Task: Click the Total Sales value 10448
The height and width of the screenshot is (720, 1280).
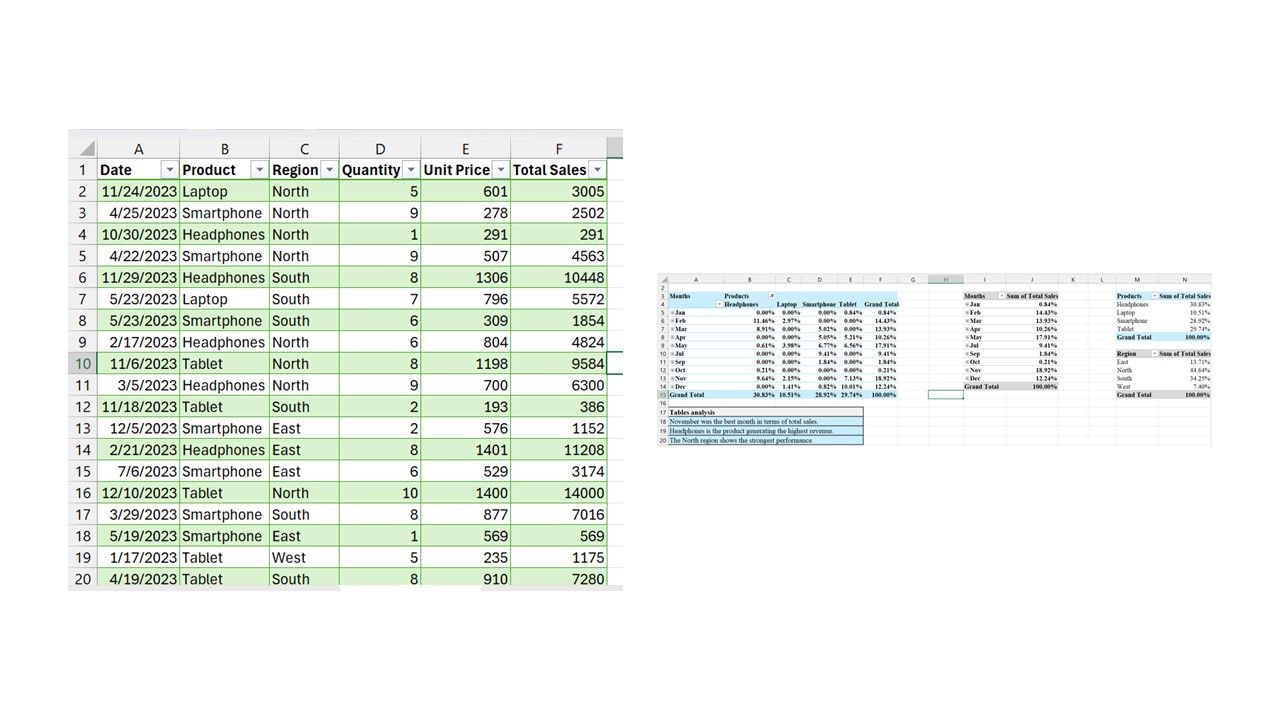Action: point(559,278)
